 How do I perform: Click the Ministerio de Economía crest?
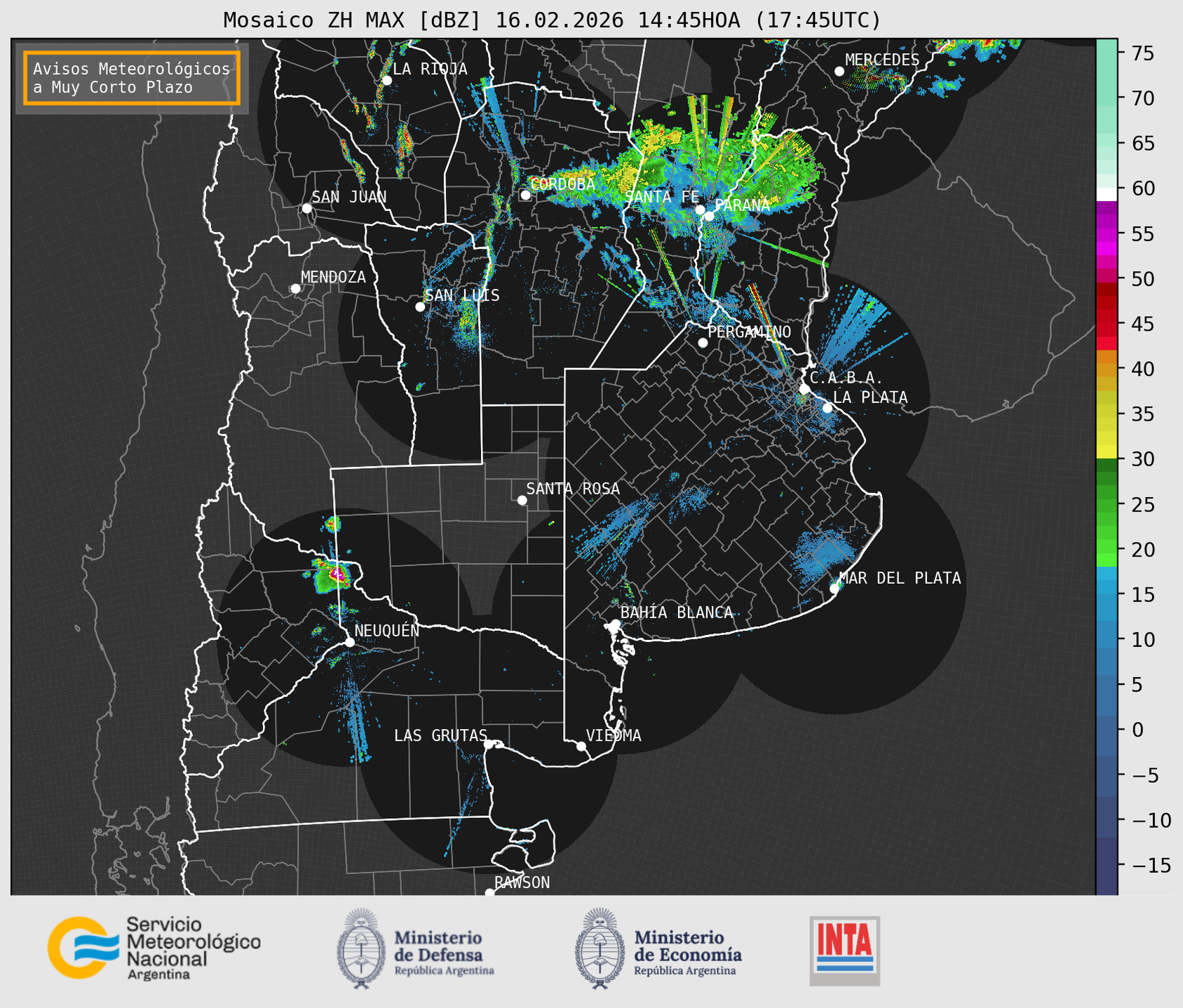point(600,948)
